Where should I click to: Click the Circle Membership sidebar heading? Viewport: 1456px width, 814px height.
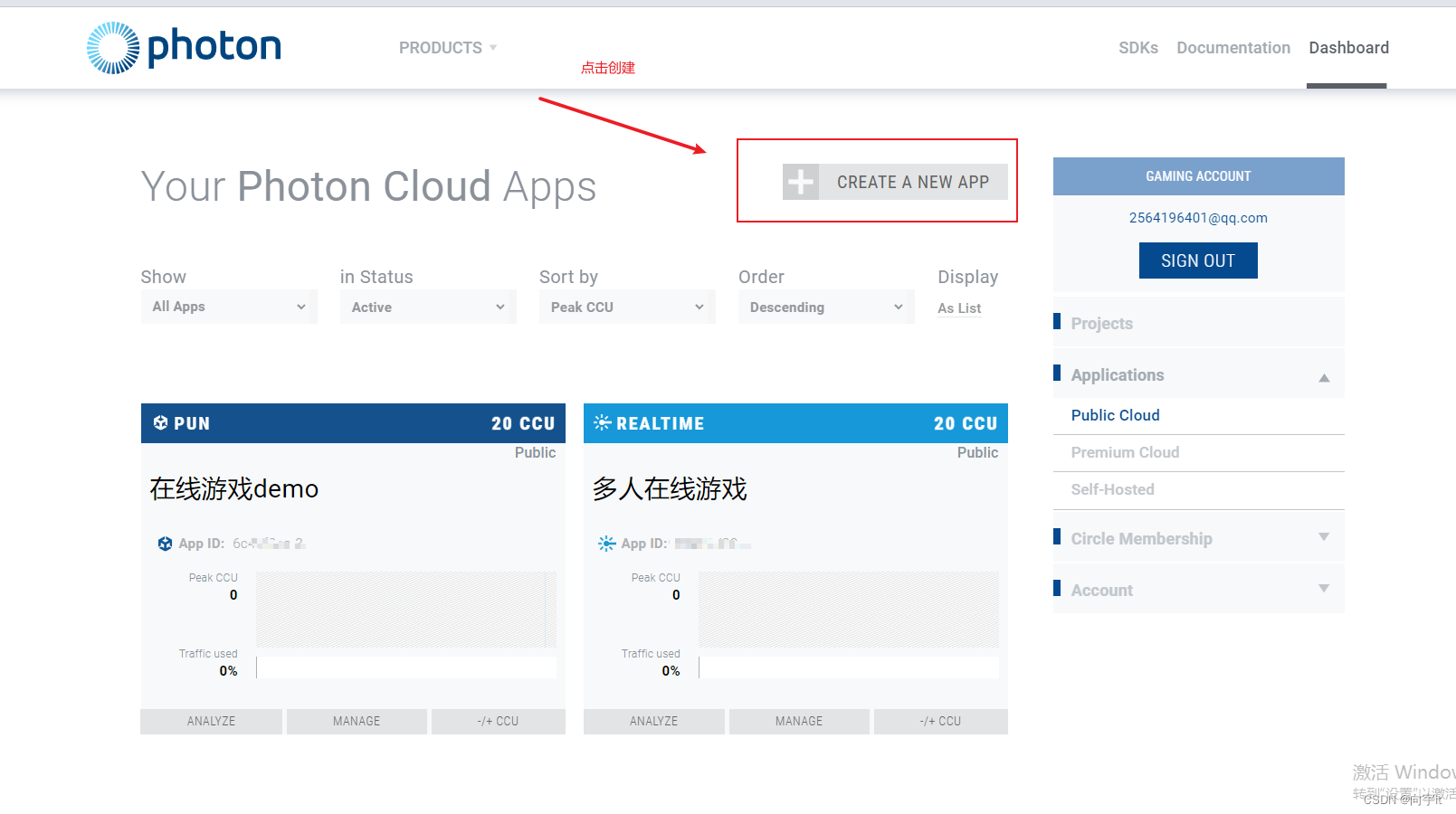pos(1142,539)
